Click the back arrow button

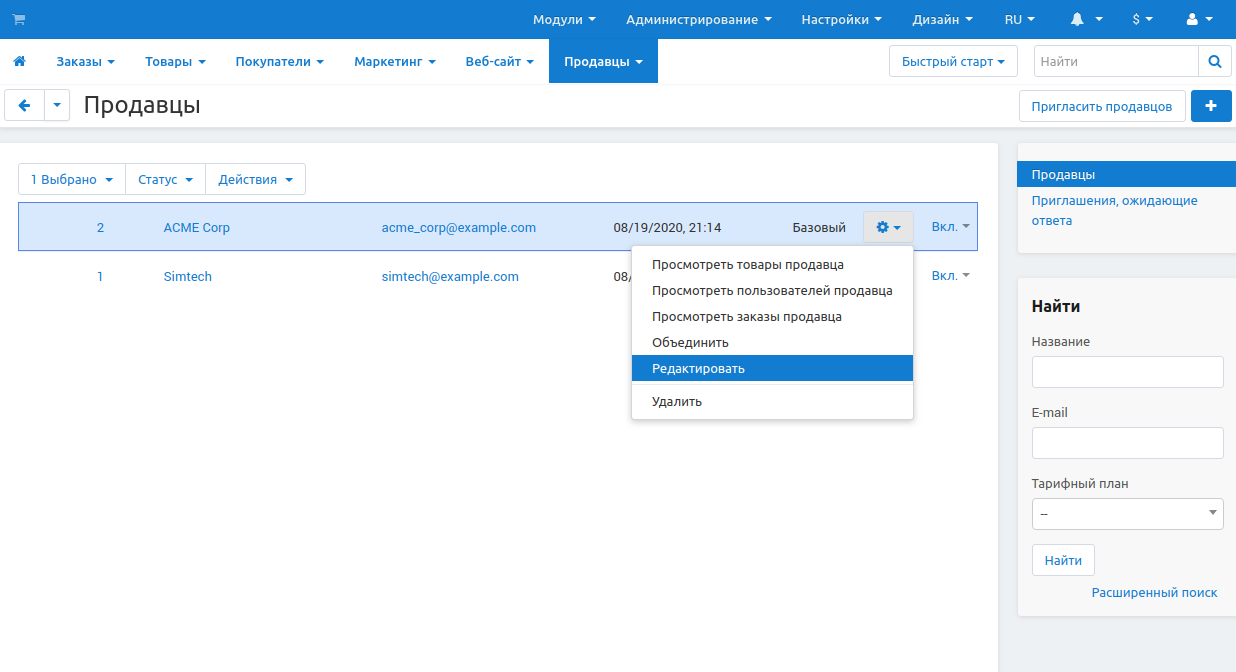pos(25,106)
